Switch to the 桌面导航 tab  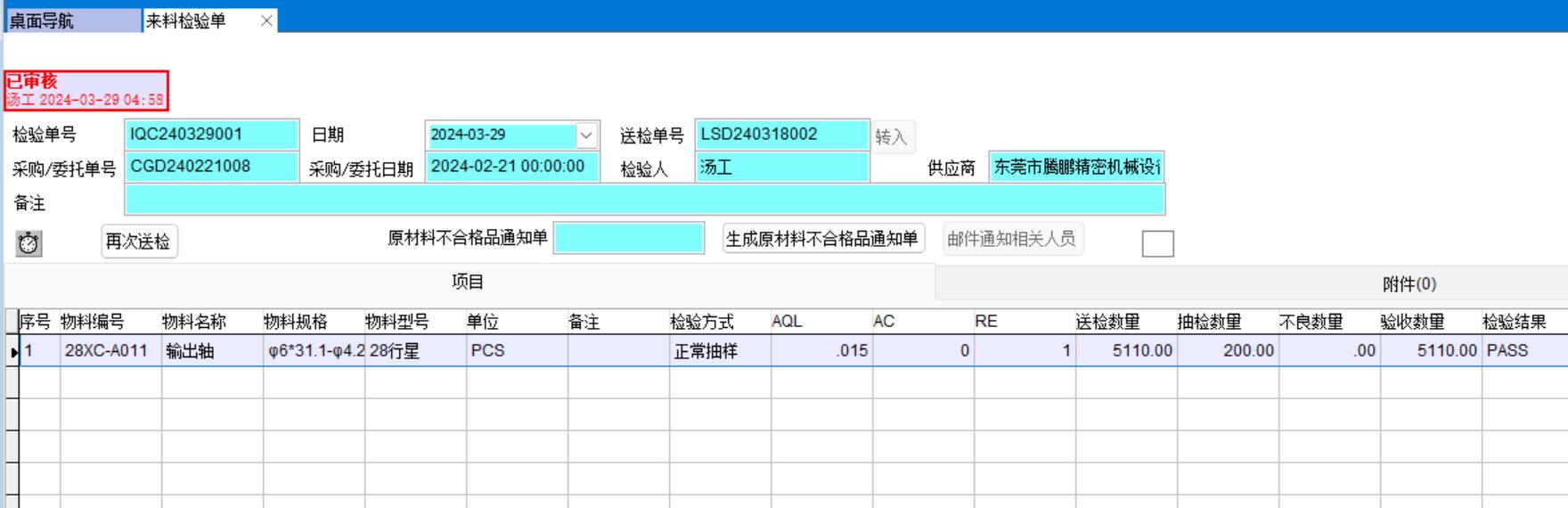click(x=71, y=20)
